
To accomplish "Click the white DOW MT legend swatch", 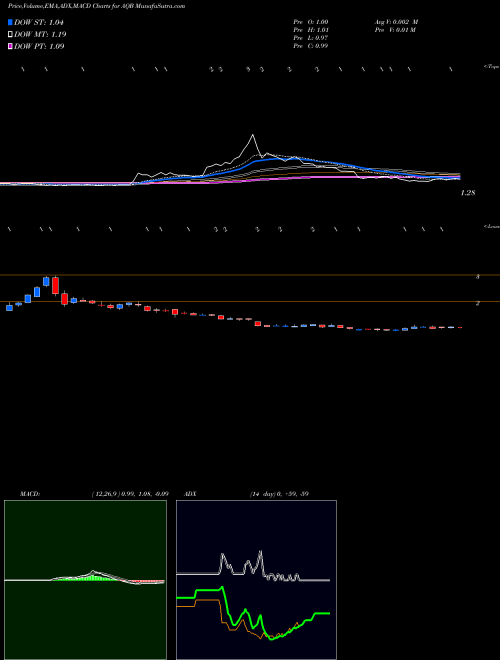I will [x=10, y=35].
